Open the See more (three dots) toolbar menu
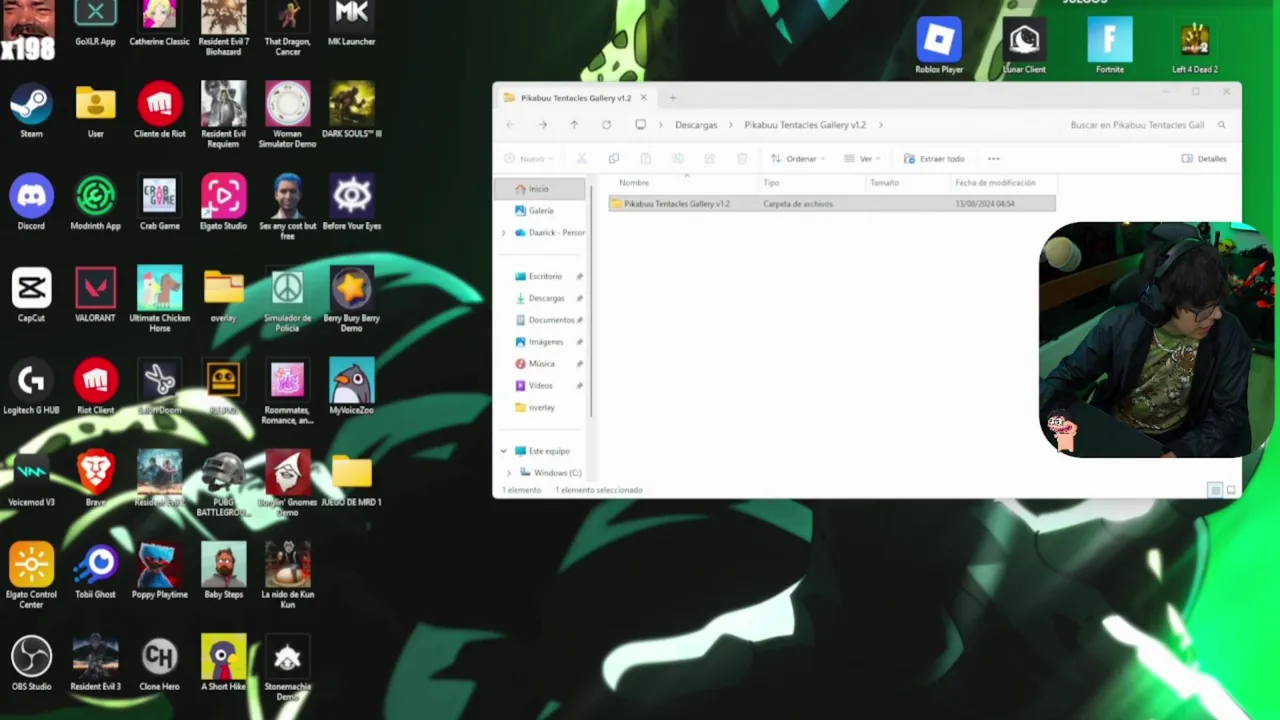This screenshot has height=720, width=1280. pos(993,158)
